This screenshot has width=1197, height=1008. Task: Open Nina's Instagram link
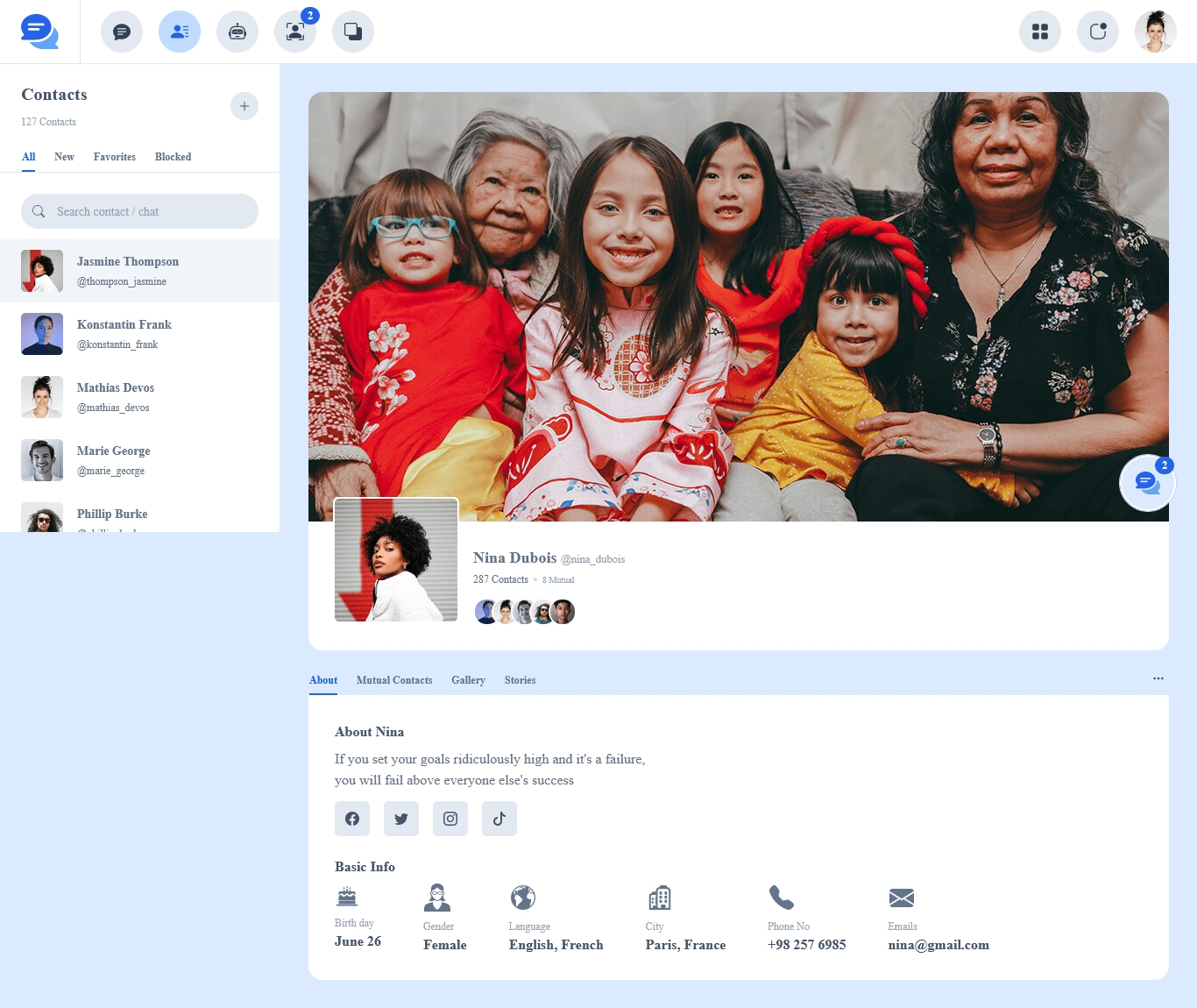click(x=450, y=819)
